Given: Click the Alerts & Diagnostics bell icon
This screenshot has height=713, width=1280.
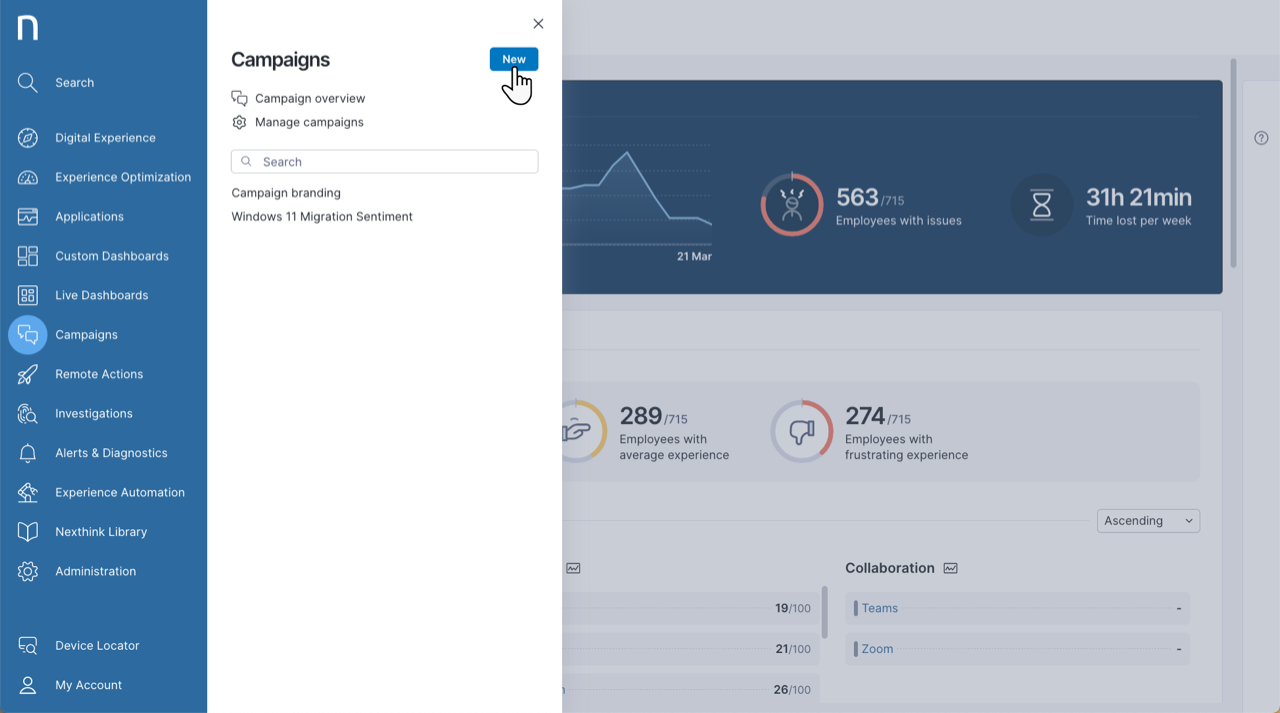Looking at the screenshot, I should coord(28,453).
